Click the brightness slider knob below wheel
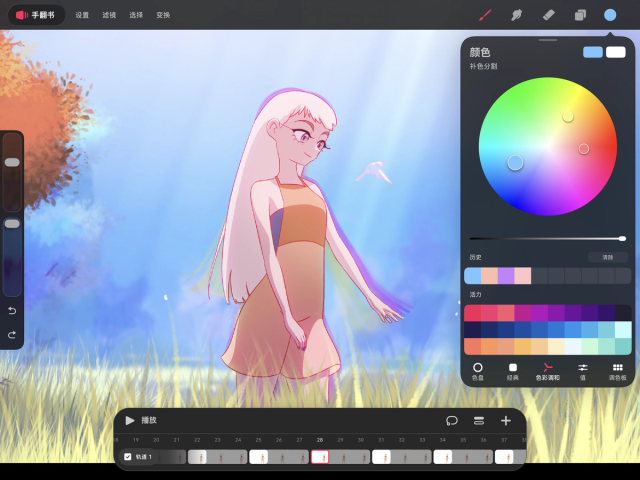Image resolution: width=640 pixels, height=480 pixels. pos(622,239)
